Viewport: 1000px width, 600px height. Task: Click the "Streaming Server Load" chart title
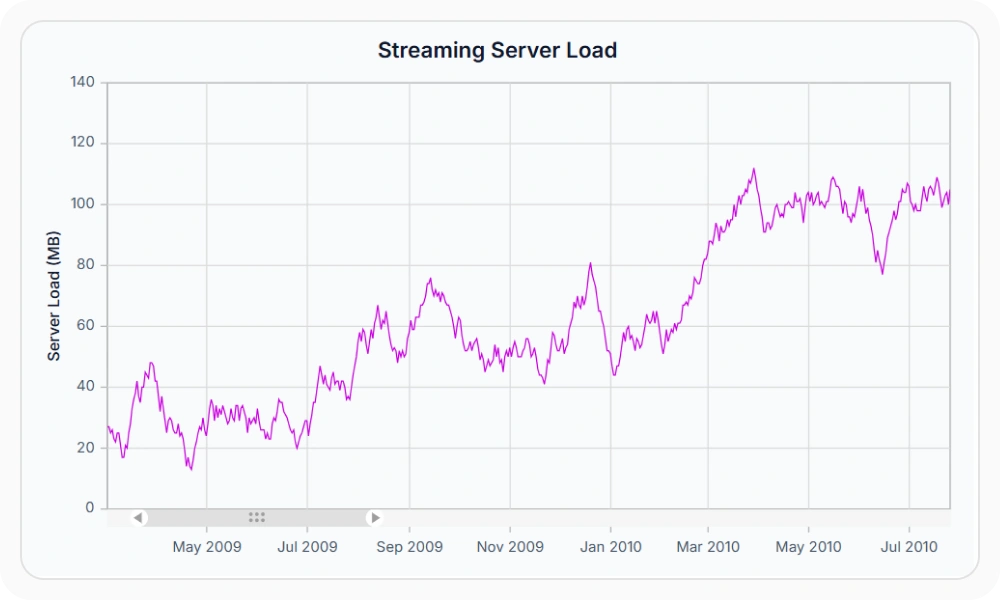coord(497,50)
